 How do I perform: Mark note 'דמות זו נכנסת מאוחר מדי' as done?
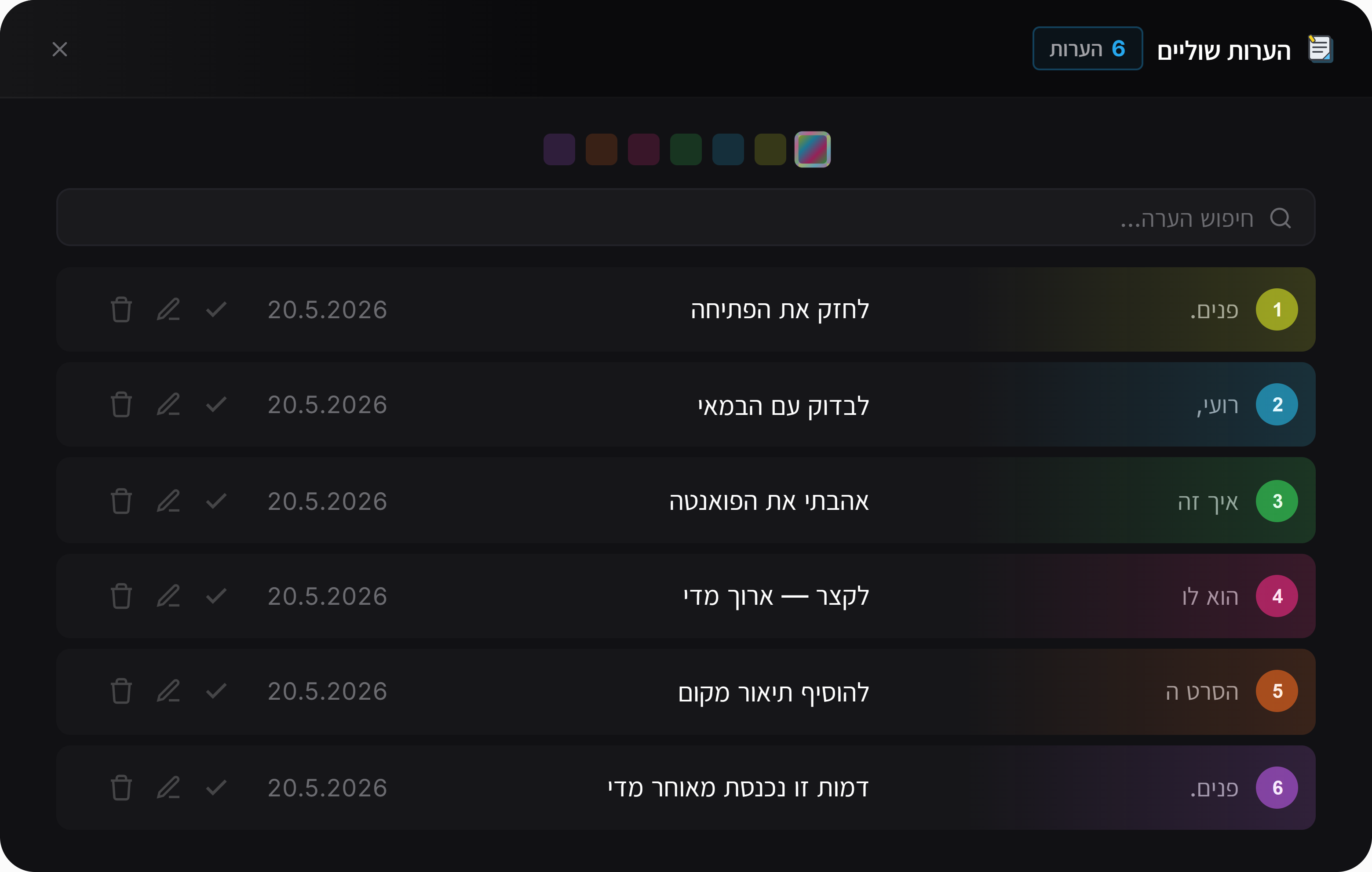[216, 788]
